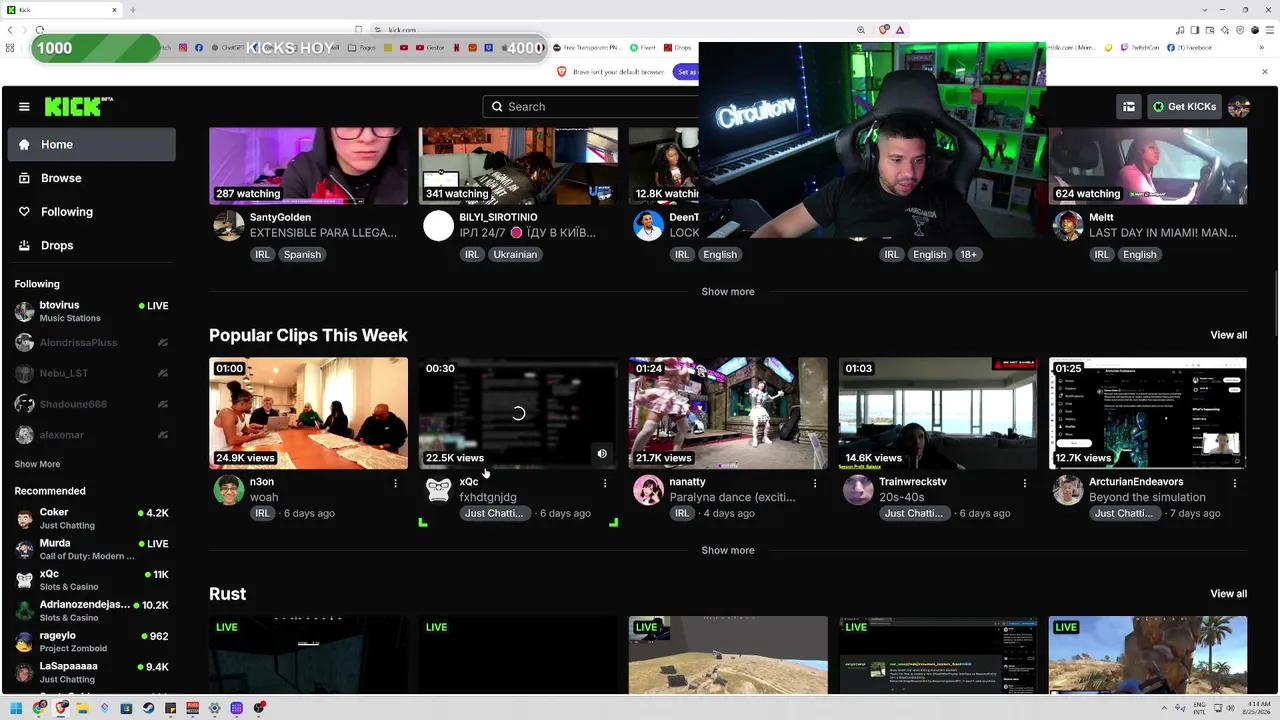Viewport: 1280px width, 720px height.
Task: Close the Kick browser tab
Action: click(114, 10)
